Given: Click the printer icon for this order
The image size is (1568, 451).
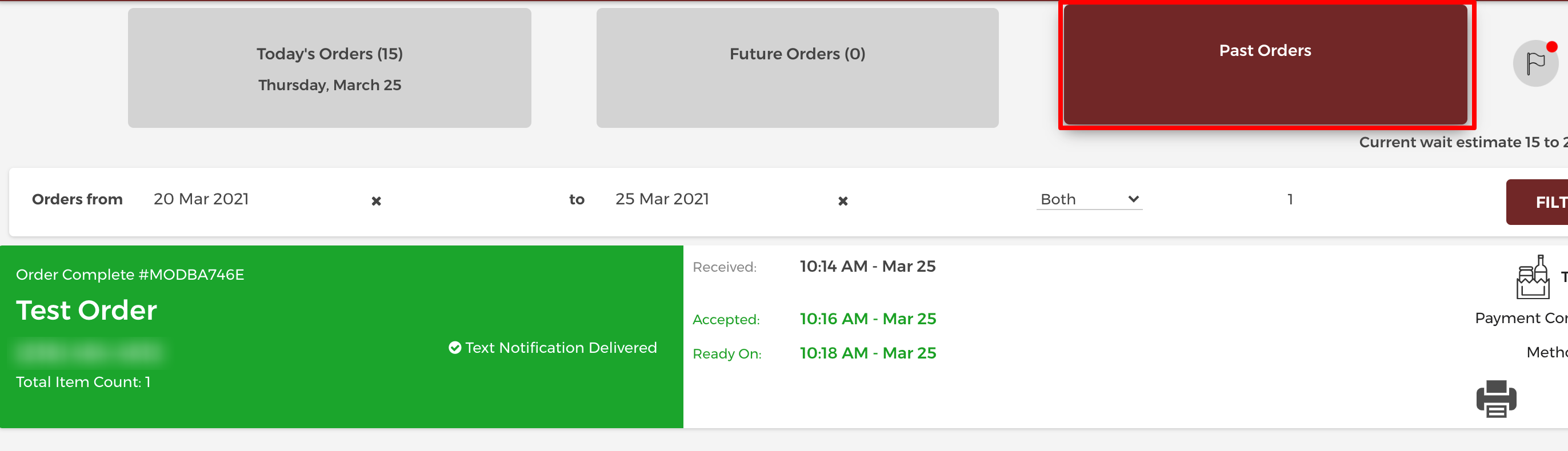Looking at the screenshot, I should [x=1496, y=398].
